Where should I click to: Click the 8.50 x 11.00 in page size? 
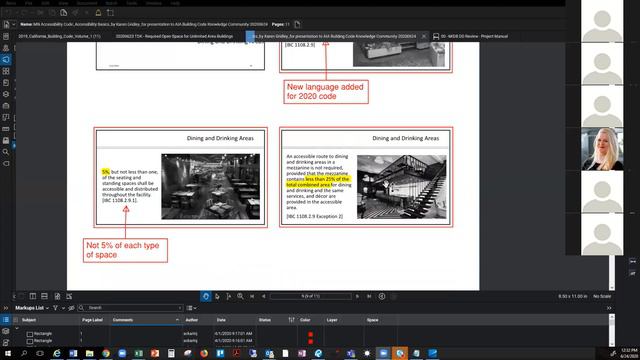coord(573,296)
